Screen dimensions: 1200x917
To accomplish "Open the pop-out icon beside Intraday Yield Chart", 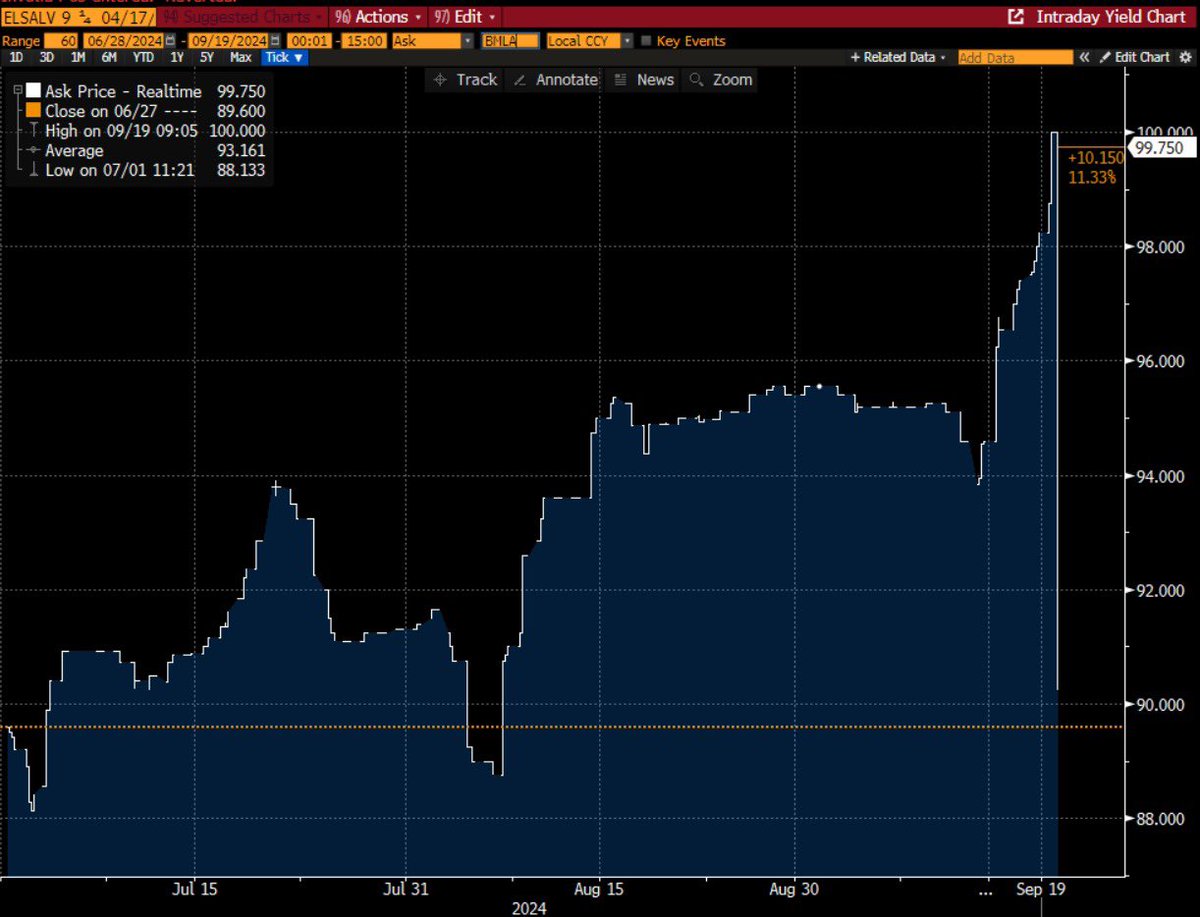I will click(x=1016, y=17).
